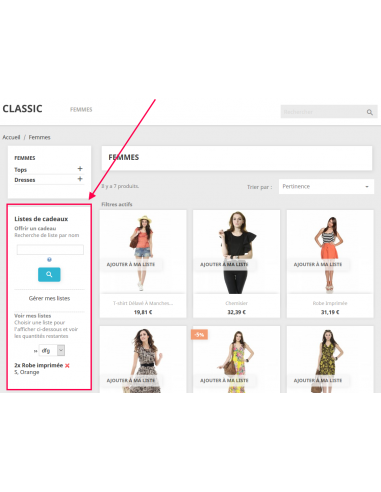
Task: Open the Tops category link
Action: click(x=20, y=170)
